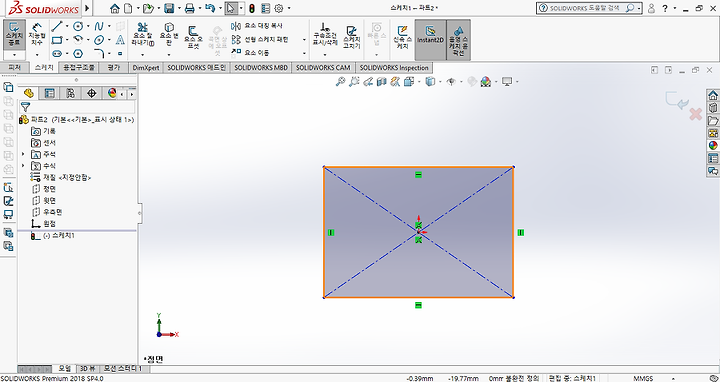
Task: Switch to the DimXpert tab
Action: pos(146,67)
